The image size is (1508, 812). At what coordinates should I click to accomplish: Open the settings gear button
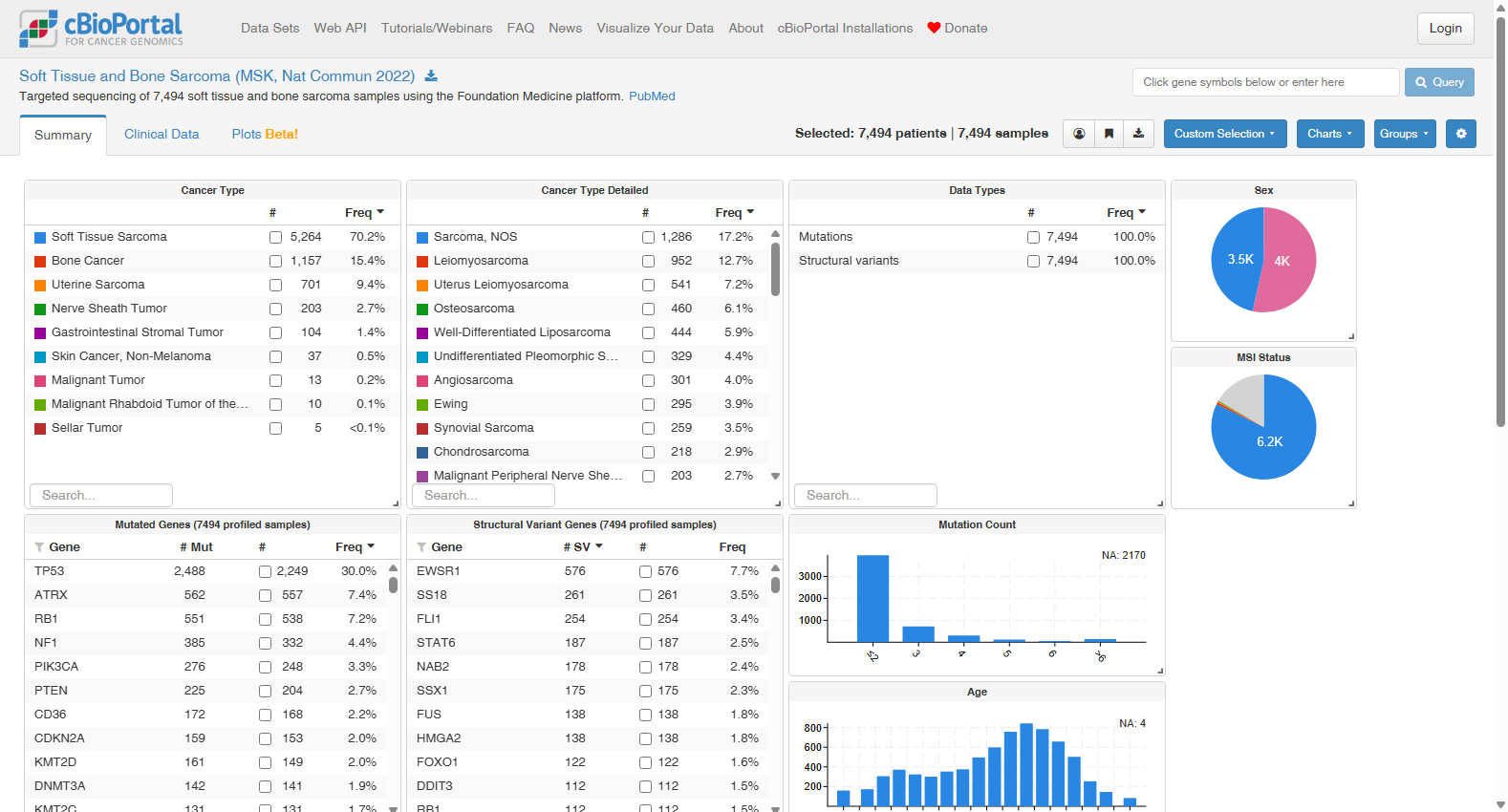point(1460,134)
